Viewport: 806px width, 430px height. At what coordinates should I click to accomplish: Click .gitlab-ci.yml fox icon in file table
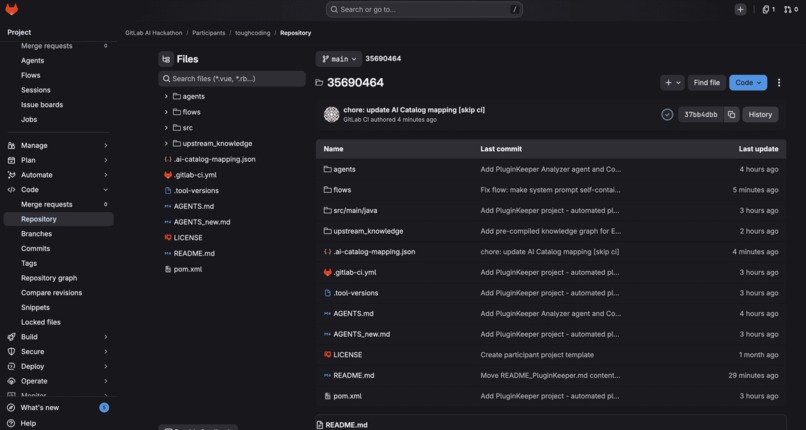pyautogui.click(x=327, y=272)
